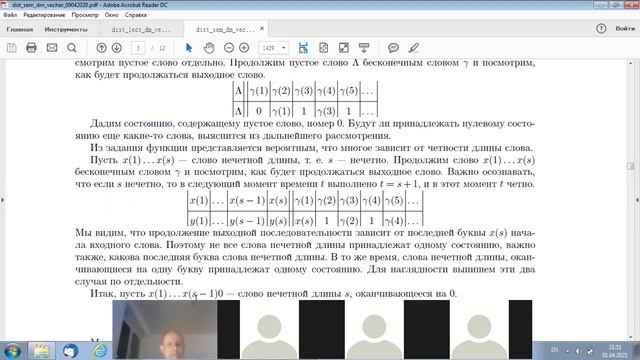
Task: Click the presenter's webcam video tile
Action: point(164,329)
